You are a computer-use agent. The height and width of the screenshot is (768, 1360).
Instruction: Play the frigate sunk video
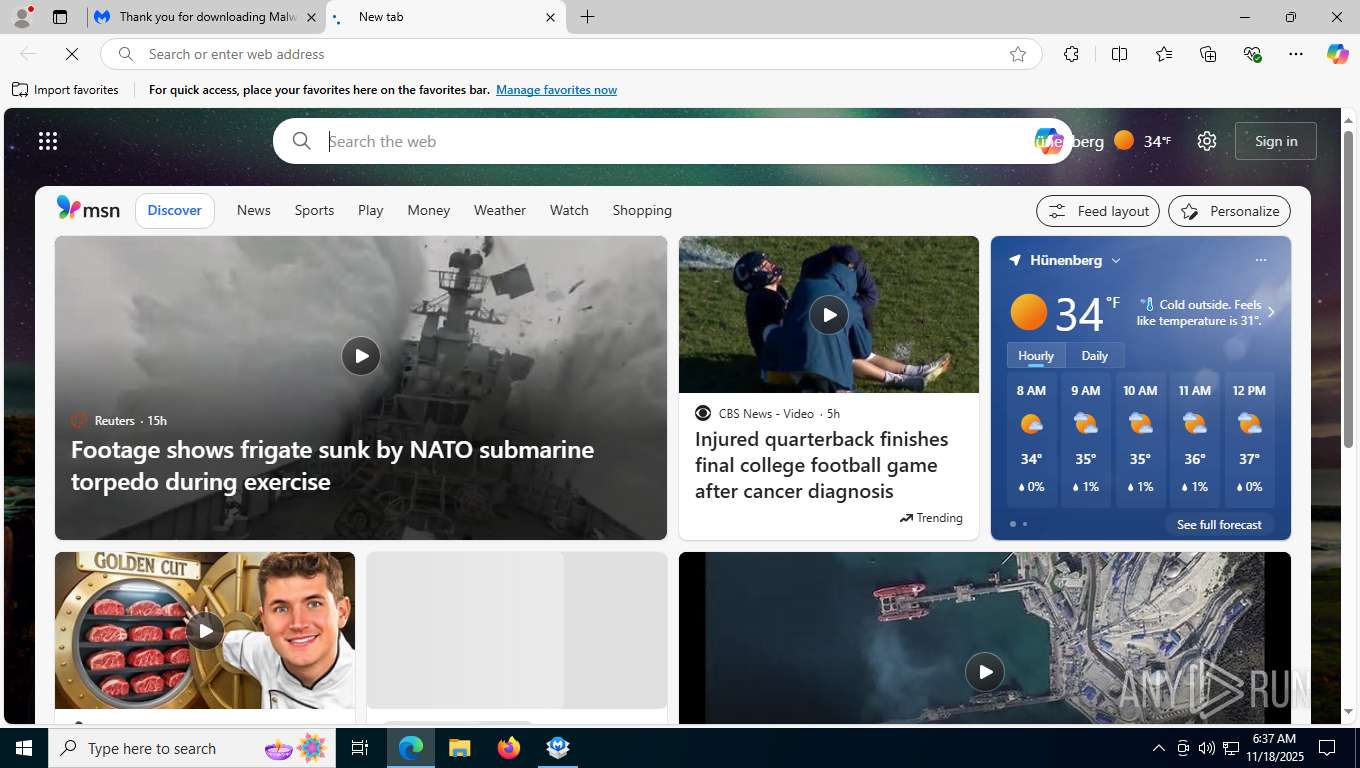(361, 356)
